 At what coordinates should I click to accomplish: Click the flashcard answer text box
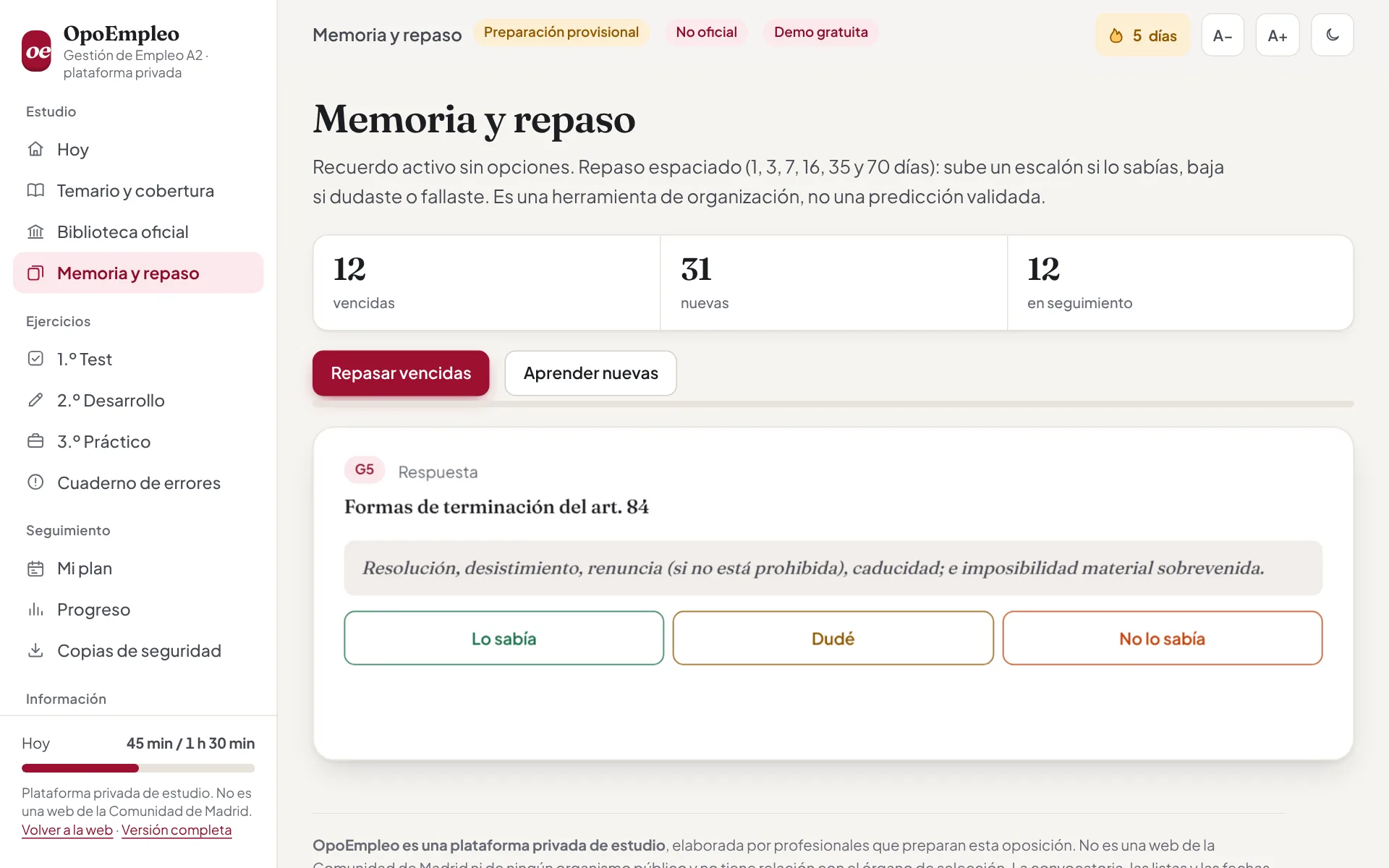click(833, 568)
